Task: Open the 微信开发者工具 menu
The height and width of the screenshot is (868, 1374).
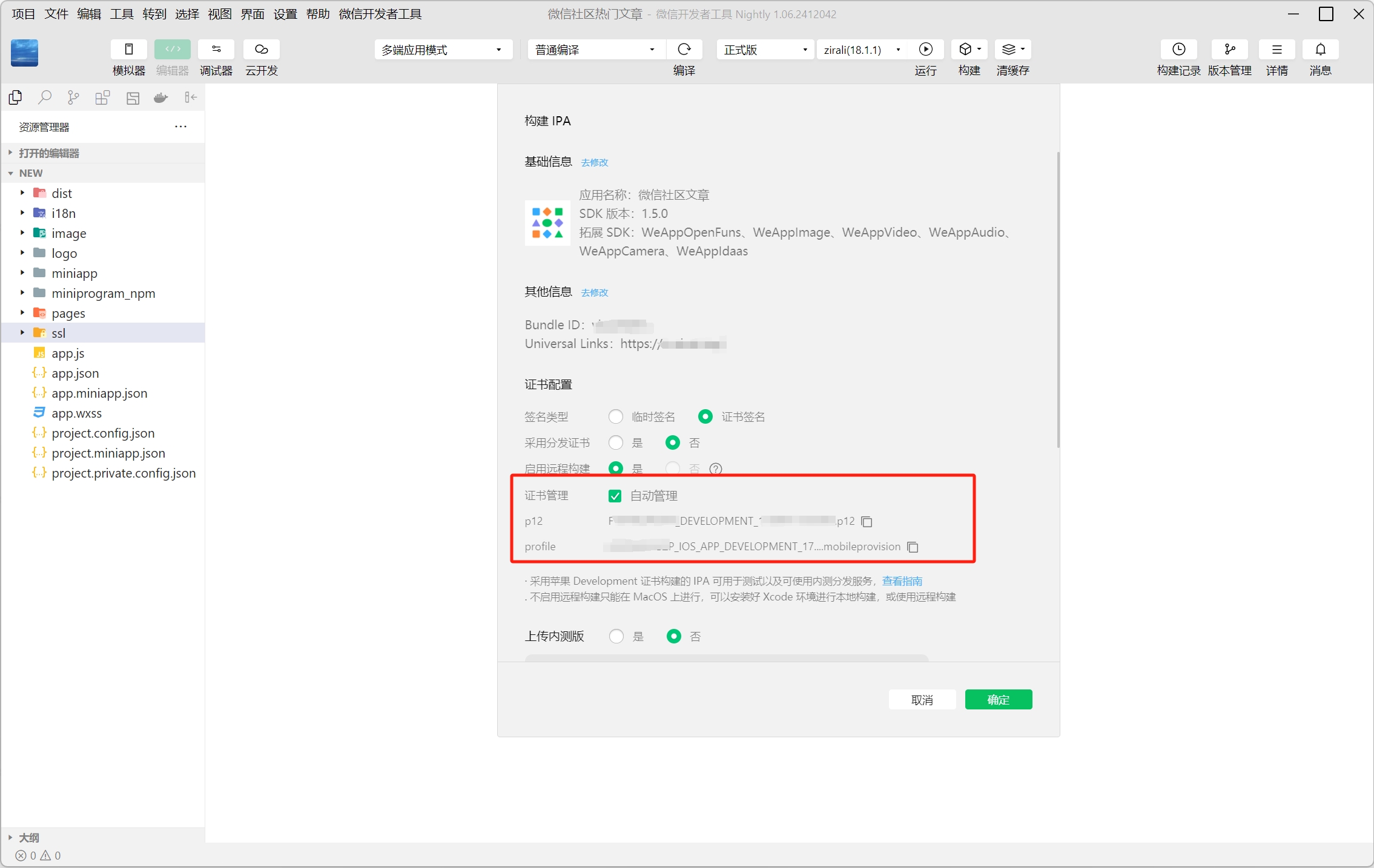Action: click(380, 14)
